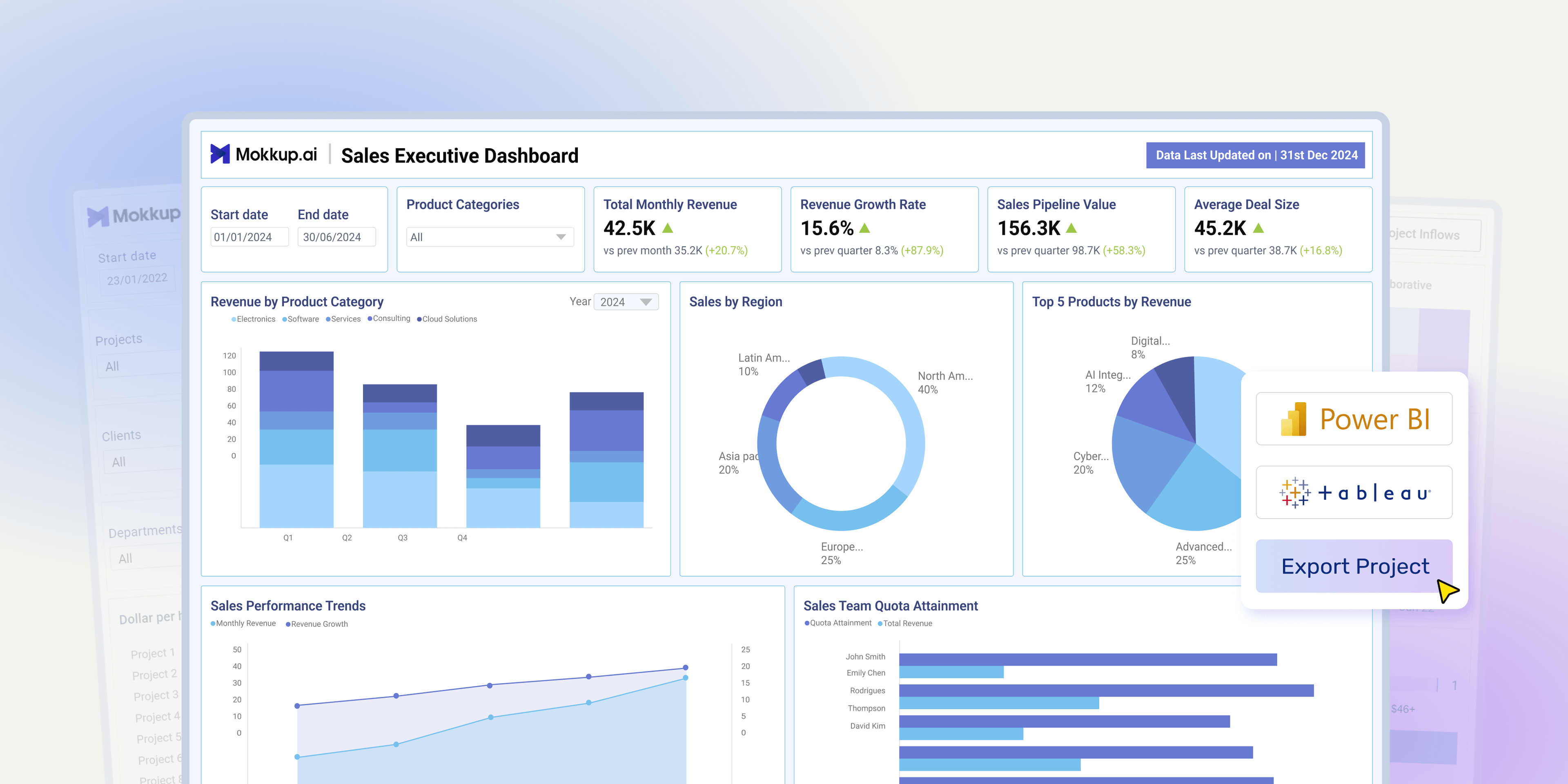Image resolution: width=1568 pixels, height=784 pixels.
Task: Click green up arrow beside 156.3K pipeline value
Action: click(1072, 228)
